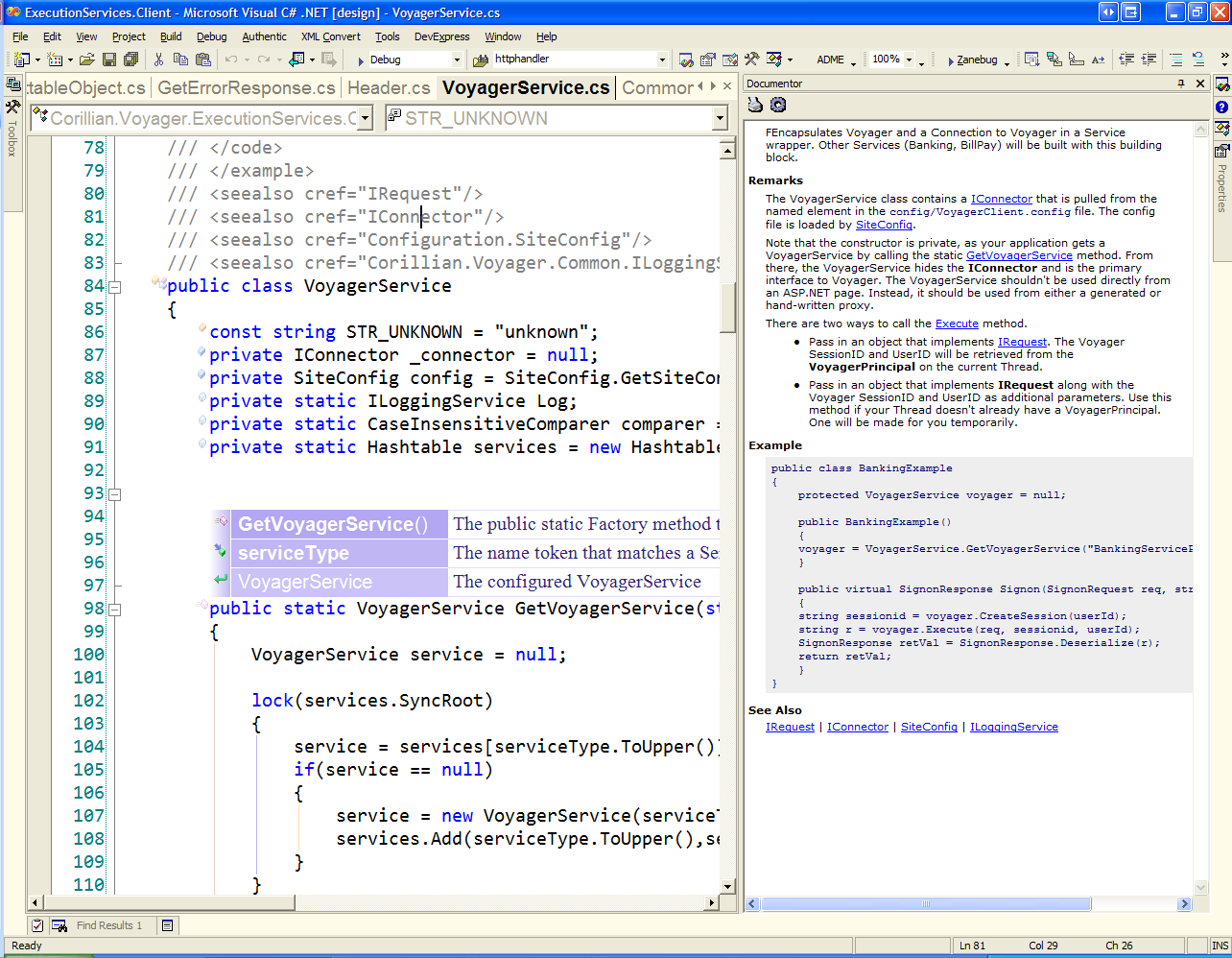
Task: Open the File menu
Action: (x=20, y=36)
